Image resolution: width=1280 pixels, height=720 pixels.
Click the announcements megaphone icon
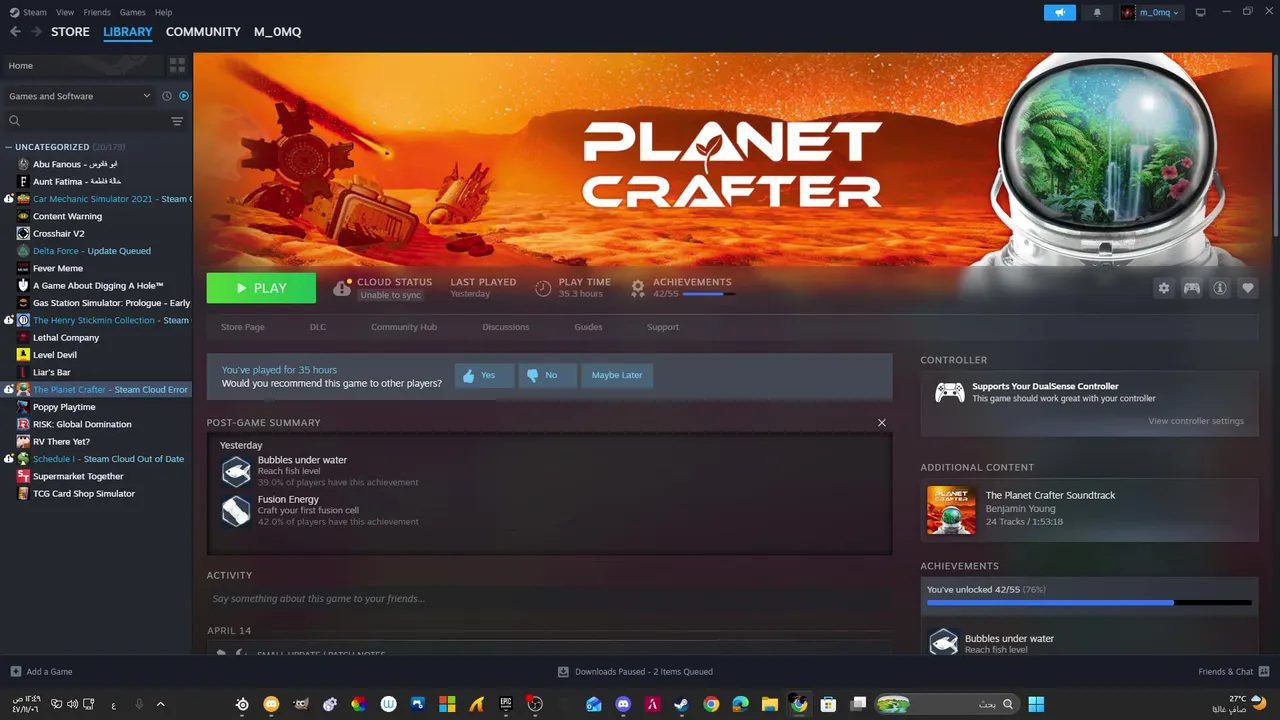(x=1059, y=12)
